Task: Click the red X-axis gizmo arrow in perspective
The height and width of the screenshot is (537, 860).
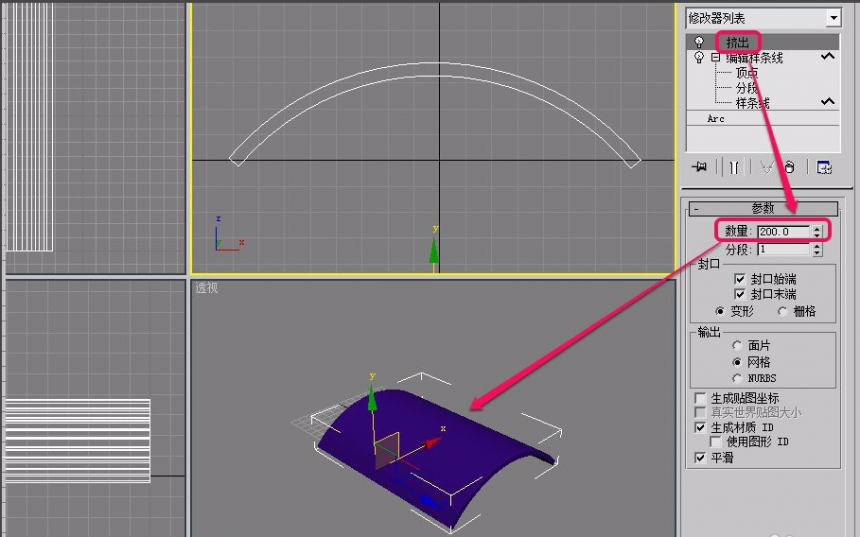Action: click(x=433, y=442)
